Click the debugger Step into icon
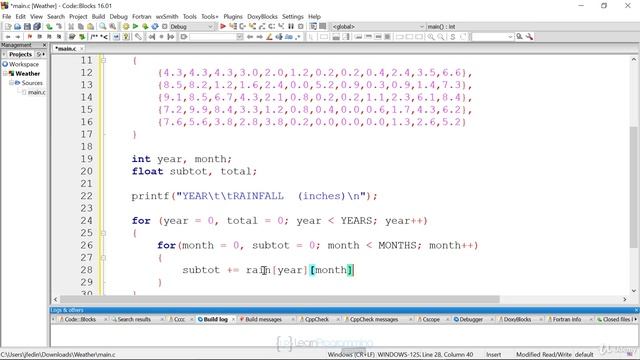640x360 pixels. pyautogui.click(x=253, y=27)
